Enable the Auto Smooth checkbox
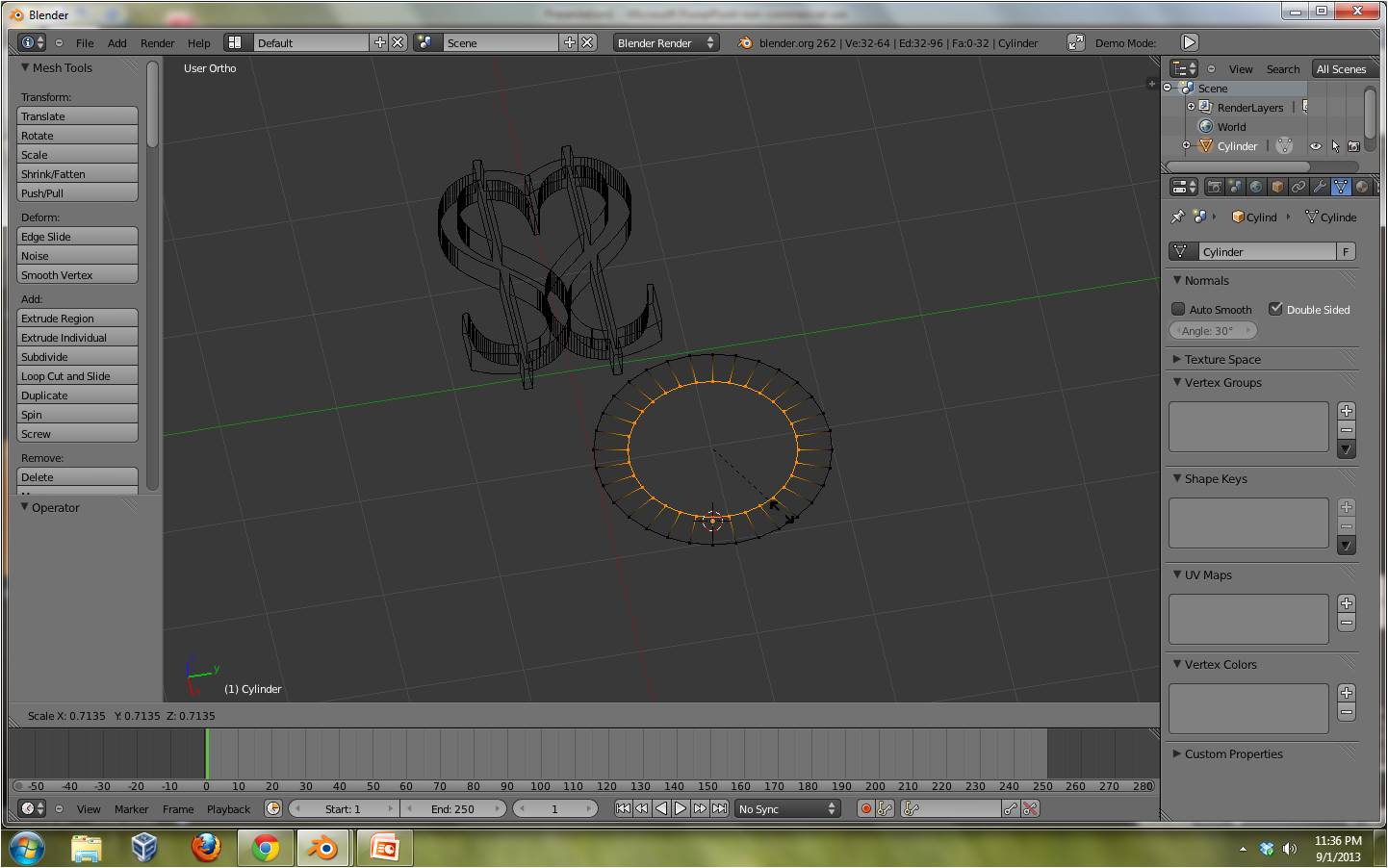Image resolution: width=1388 pixels, height=868 pixels. [1178, 309]
